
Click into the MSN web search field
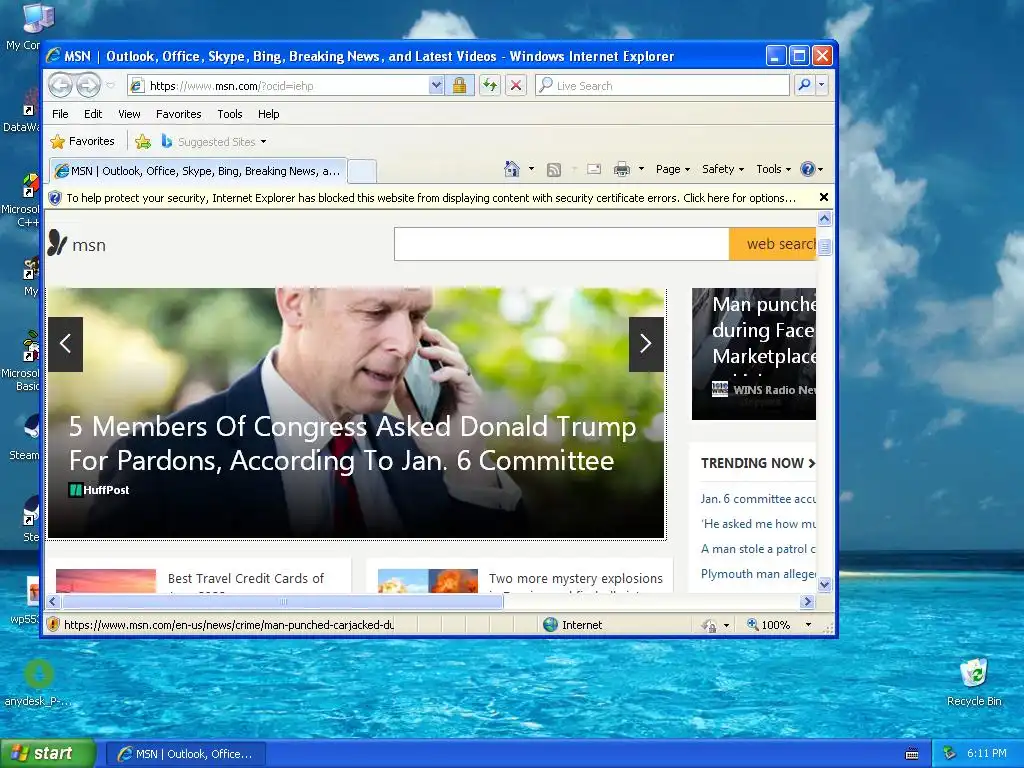[x=562, y=244]
